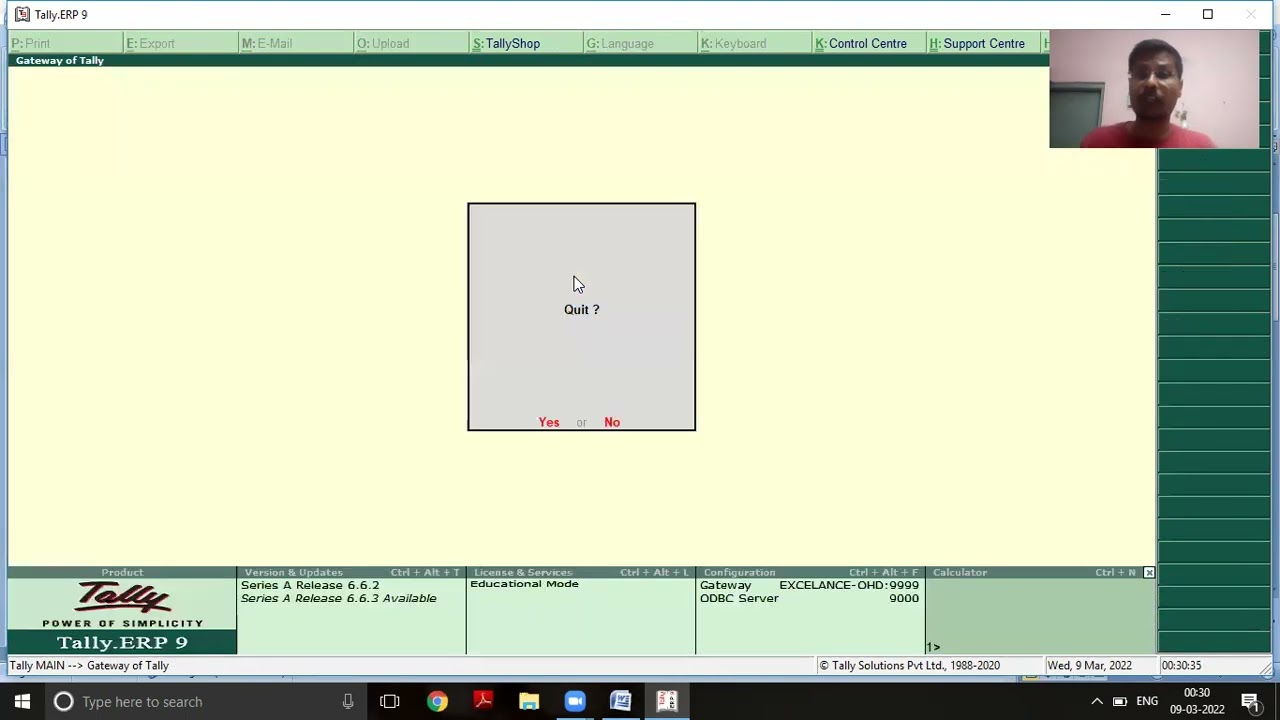Open Google Chrome from the taskbar

click(437, 701)
